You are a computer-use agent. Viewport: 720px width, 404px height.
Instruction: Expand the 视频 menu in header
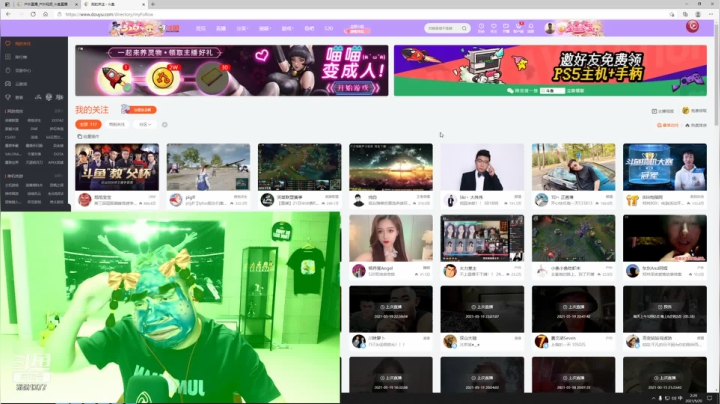(x=264, y=28)
